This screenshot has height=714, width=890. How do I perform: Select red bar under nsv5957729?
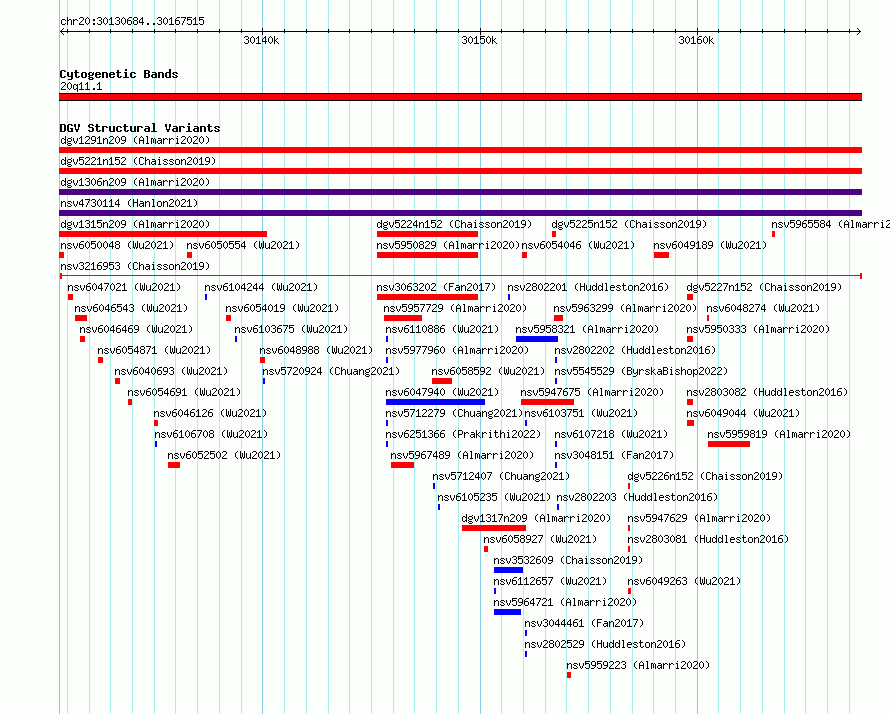coord(403,318)
